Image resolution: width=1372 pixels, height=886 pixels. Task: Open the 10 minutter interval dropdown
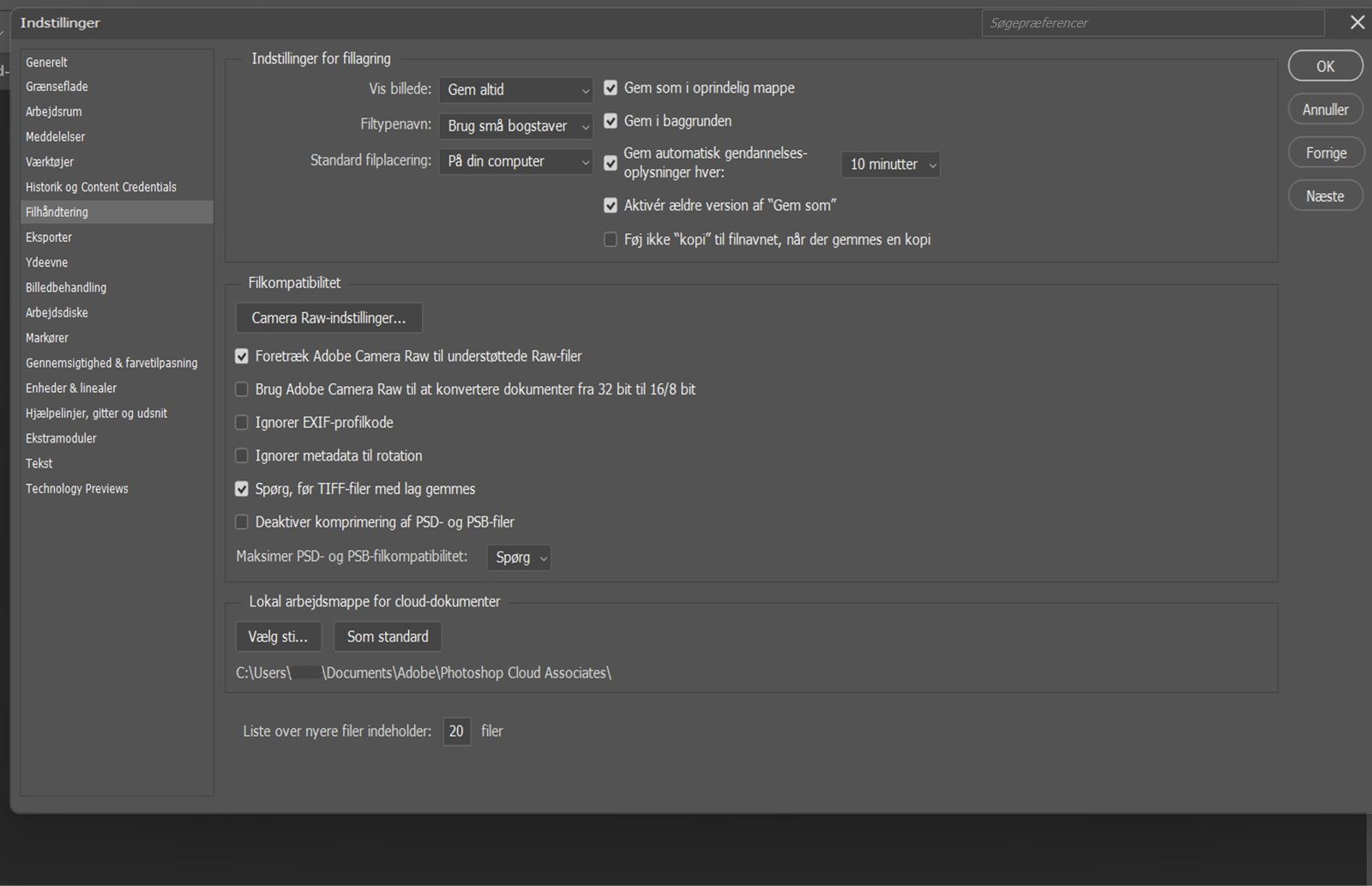coord(890,164)
